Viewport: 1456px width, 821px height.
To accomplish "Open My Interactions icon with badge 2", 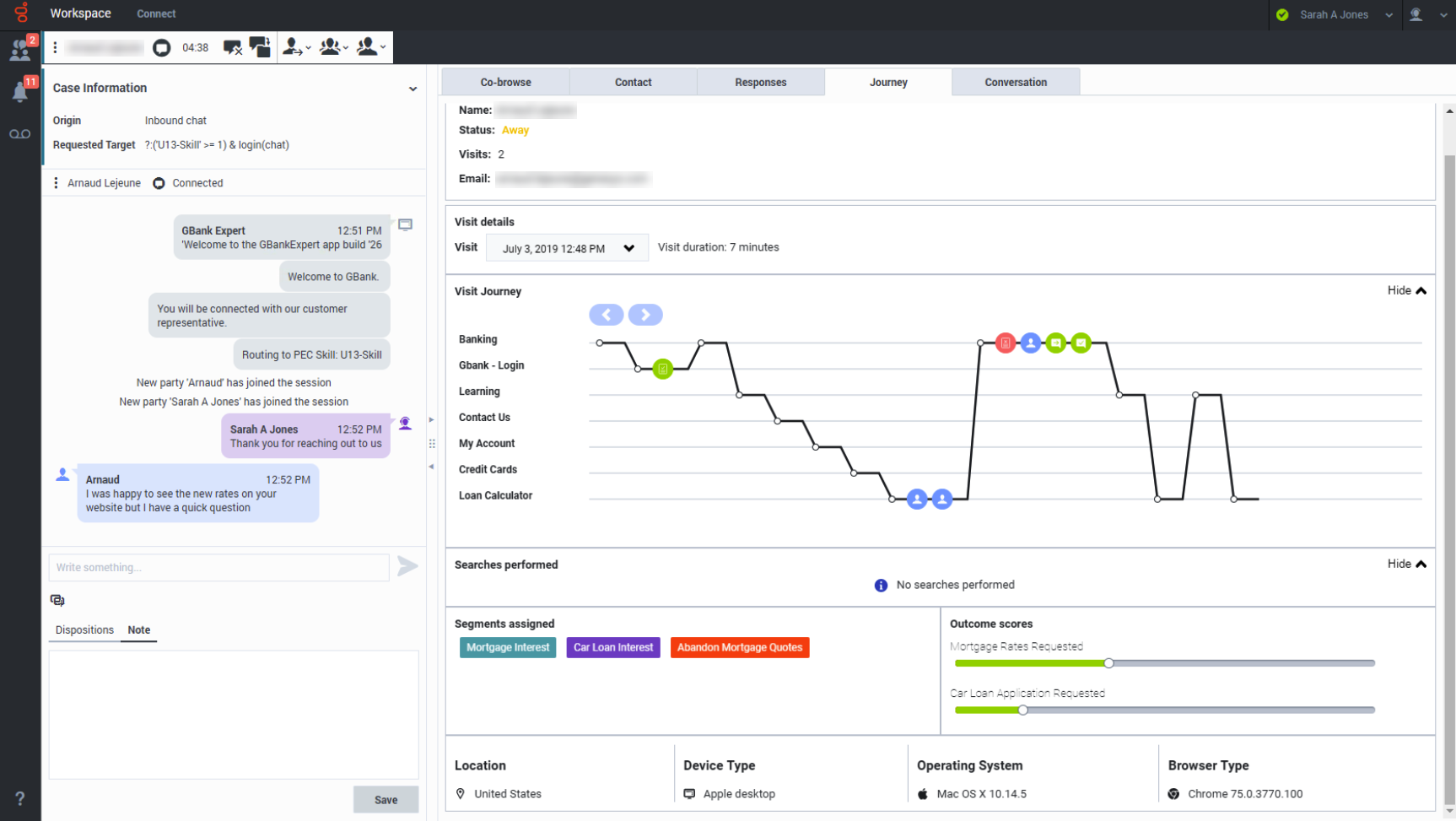I will click(x=20, y=50).
